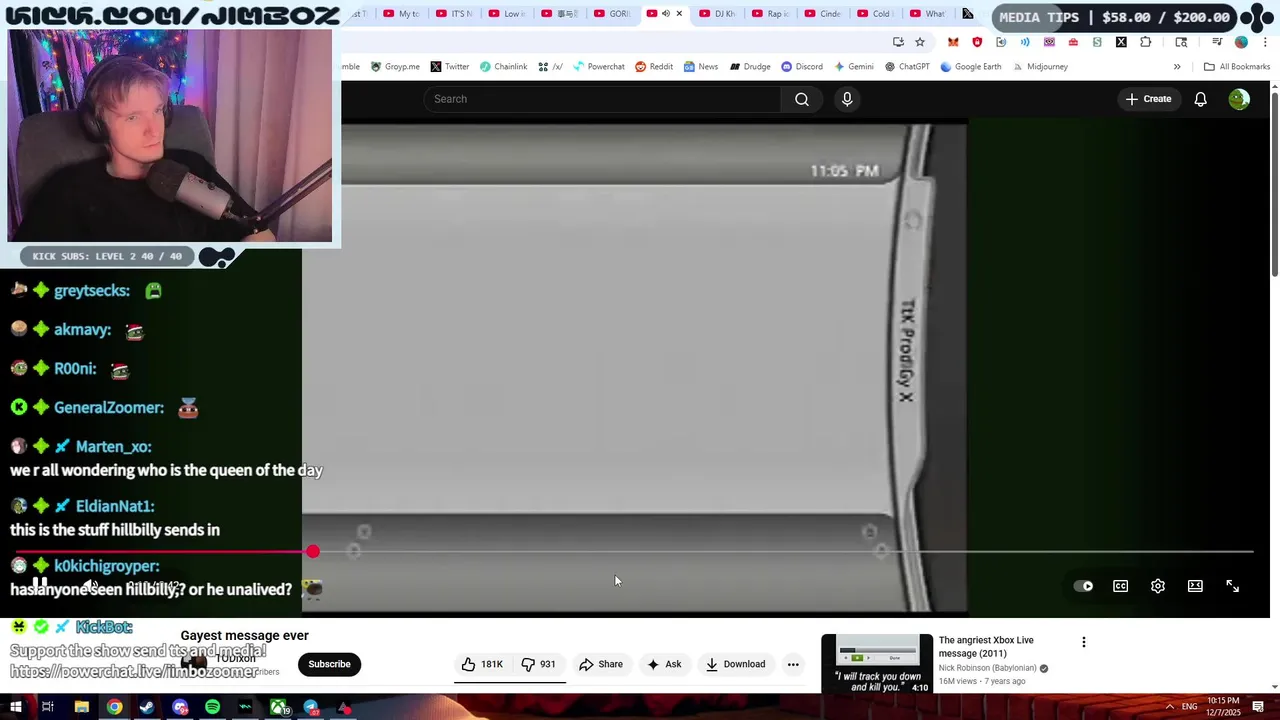Viewport: 1280px width, 720px height.
Task: Pause the video with the play control
Action: click(40, 584)
